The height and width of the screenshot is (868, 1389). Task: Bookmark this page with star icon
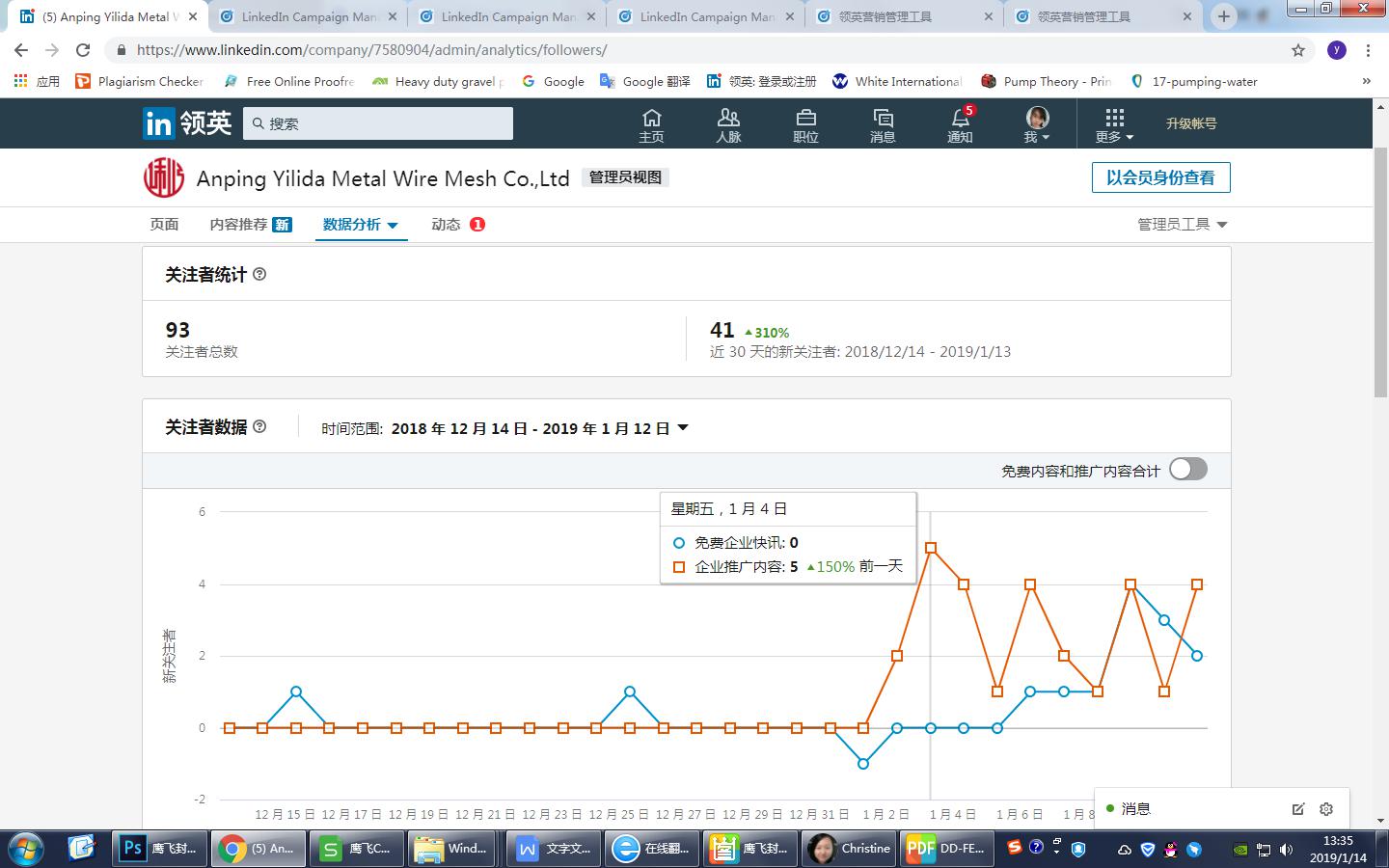pos(1298,50)
